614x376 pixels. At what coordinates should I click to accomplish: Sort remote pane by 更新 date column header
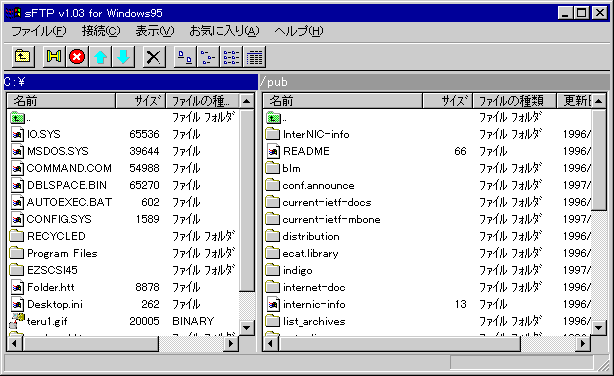pos(574,101)
